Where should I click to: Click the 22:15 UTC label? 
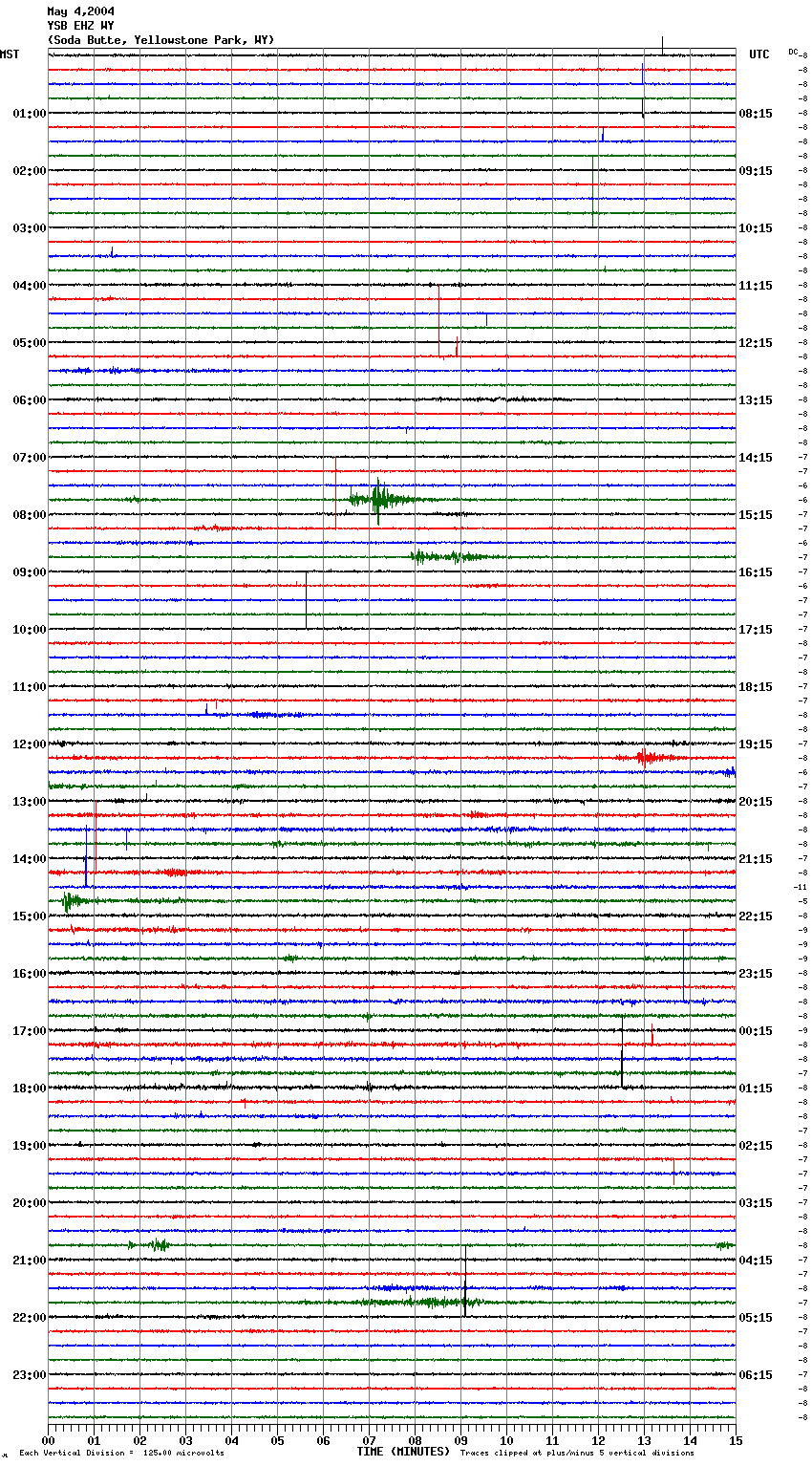click(x=756, y=916)
